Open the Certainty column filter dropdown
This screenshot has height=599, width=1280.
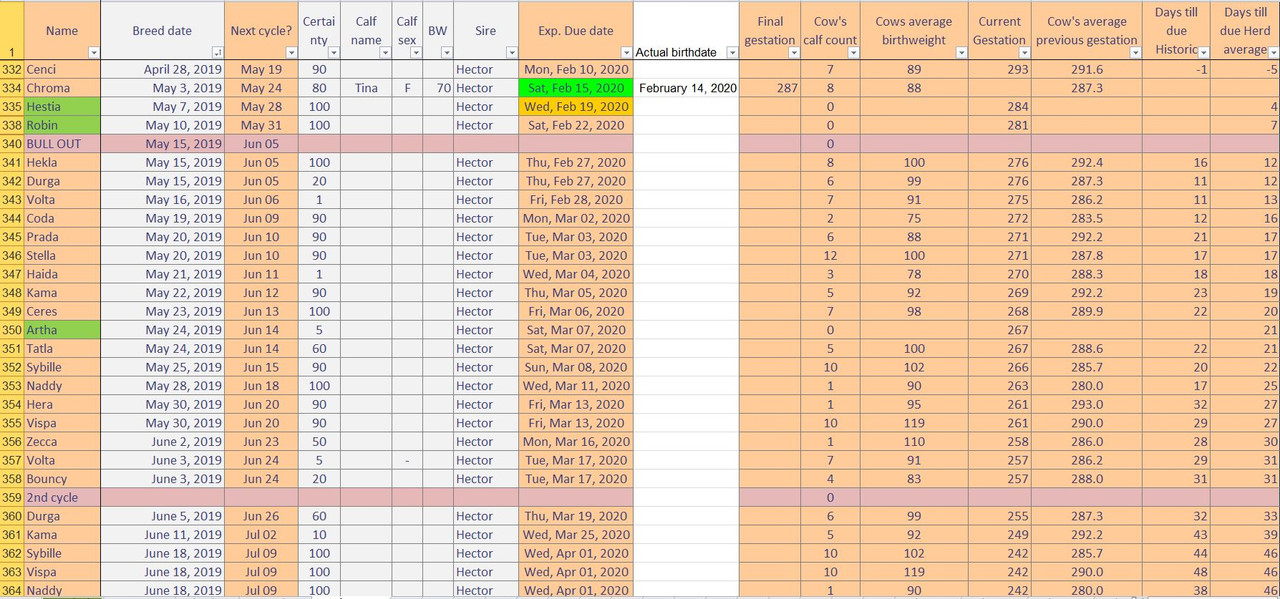pyautogui.click(x=334, y=52)
